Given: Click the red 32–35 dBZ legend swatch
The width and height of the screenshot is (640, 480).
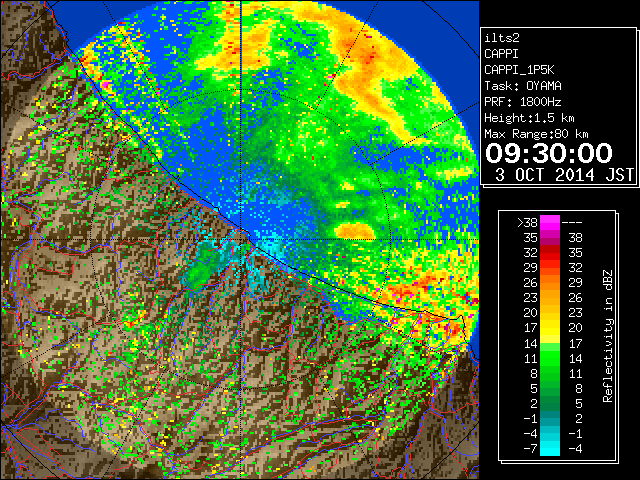Looking at the screenshot, I should pos(550,252).
